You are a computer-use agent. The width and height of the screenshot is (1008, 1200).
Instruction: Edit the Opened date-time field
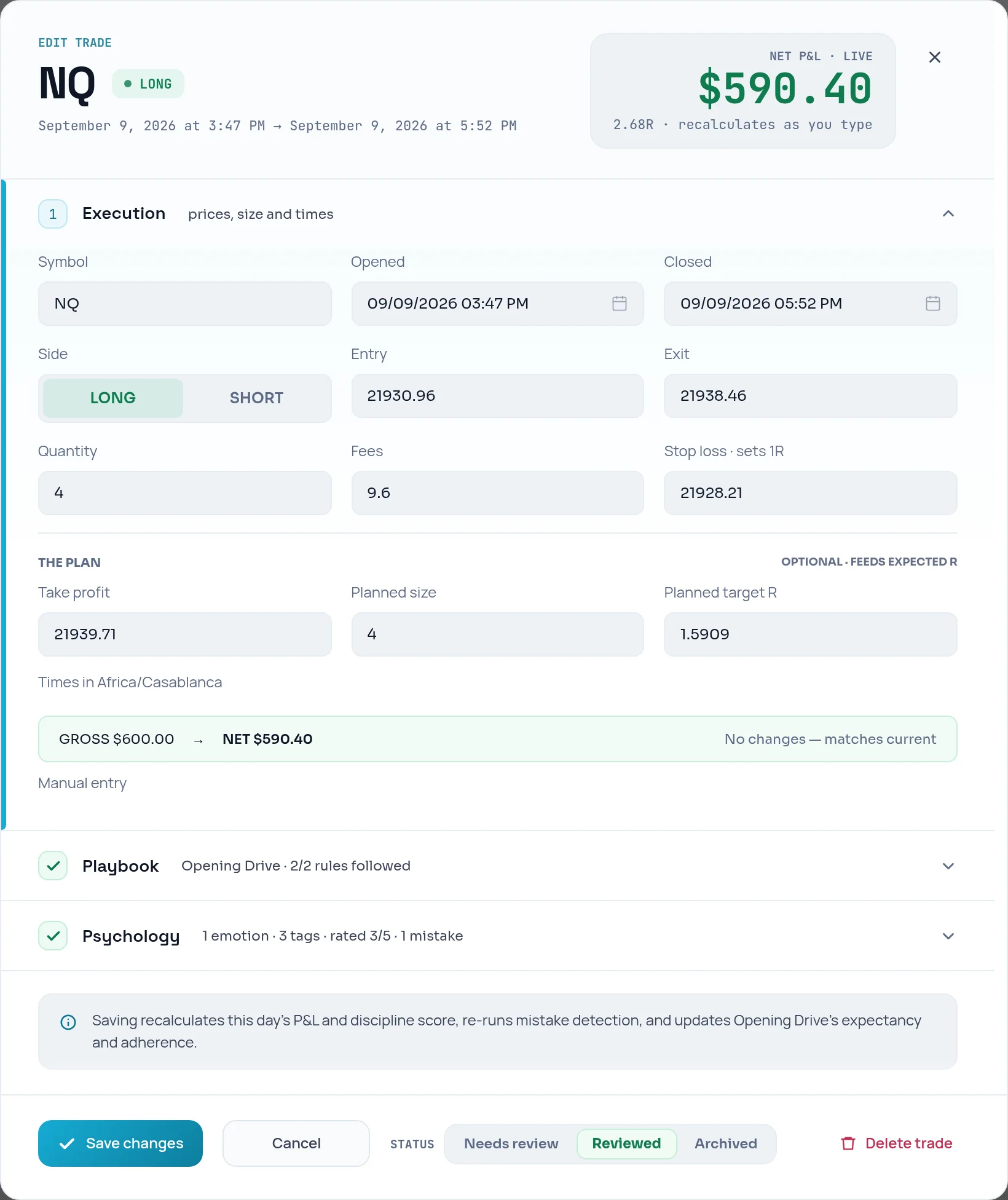click(497, 304)
